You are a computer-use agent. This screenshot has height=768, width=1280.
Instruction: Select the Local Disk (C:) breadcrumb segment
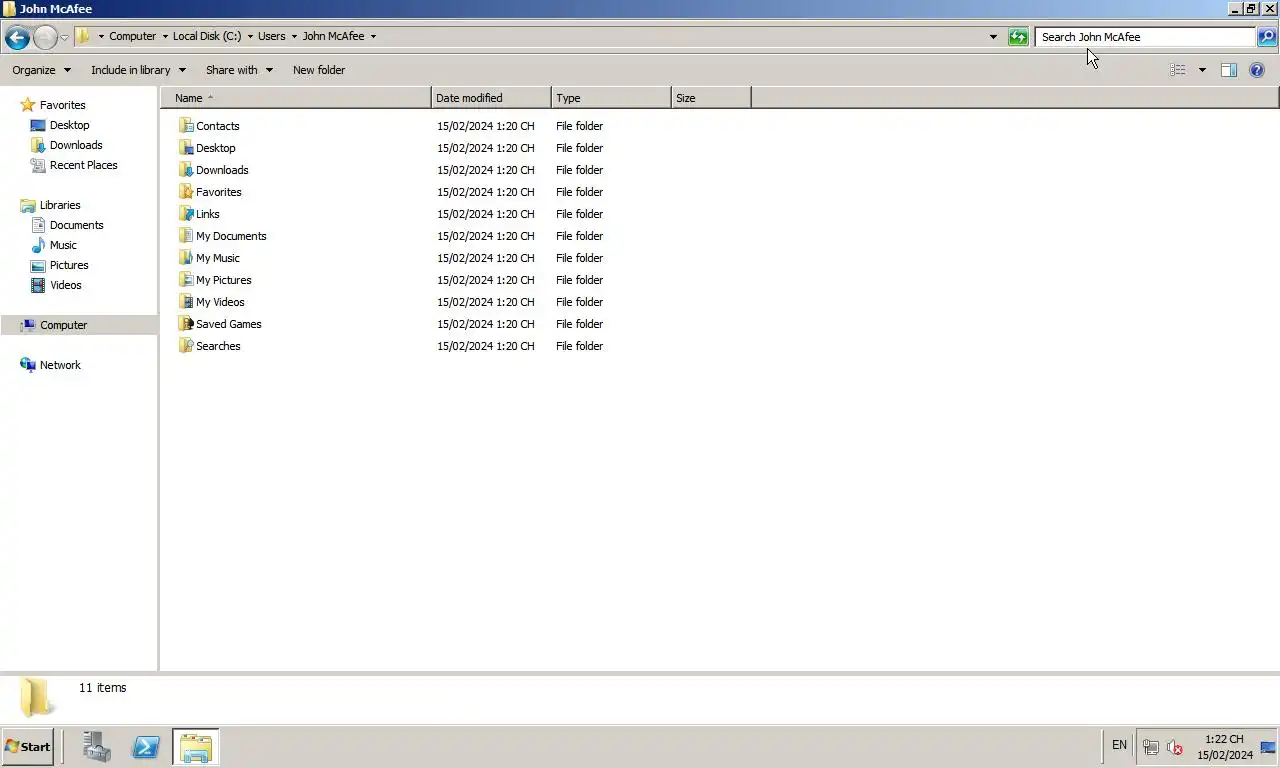[x=207, y=36]
